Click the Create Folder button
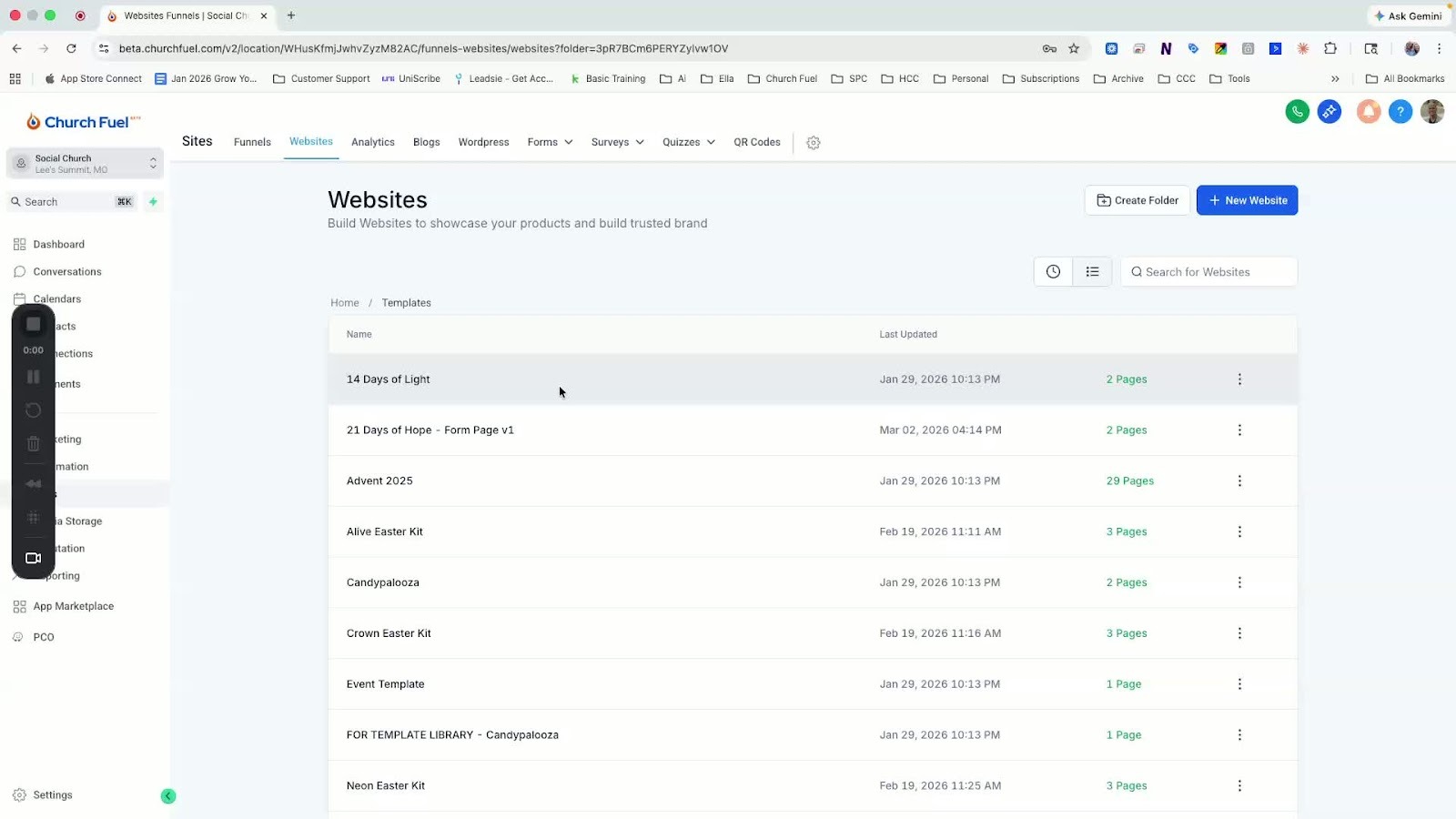 [1137, 200]
